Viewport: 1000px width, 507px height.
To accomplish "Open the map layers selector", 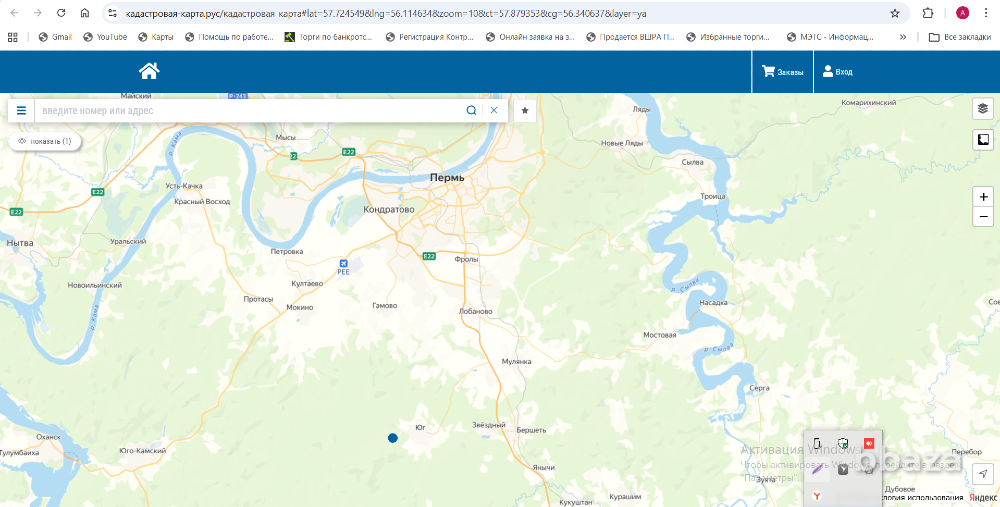I will click(983, 108).
